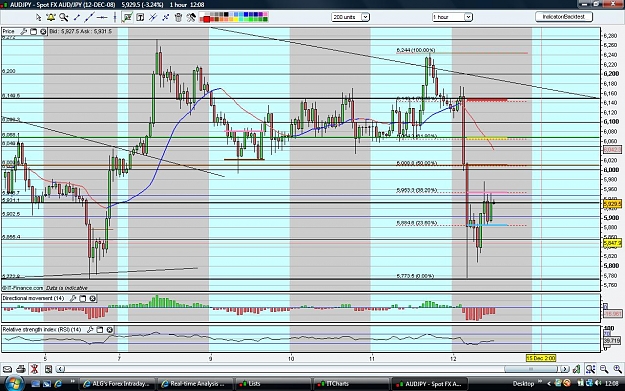
Task: Toggle the highlighted chart indicator tool
Action: point(127,17)
